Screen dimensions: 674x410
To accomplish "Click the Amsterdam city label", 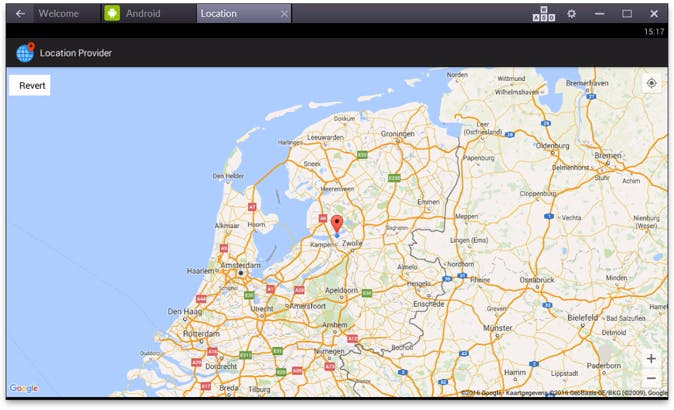I will click(240, 265).
